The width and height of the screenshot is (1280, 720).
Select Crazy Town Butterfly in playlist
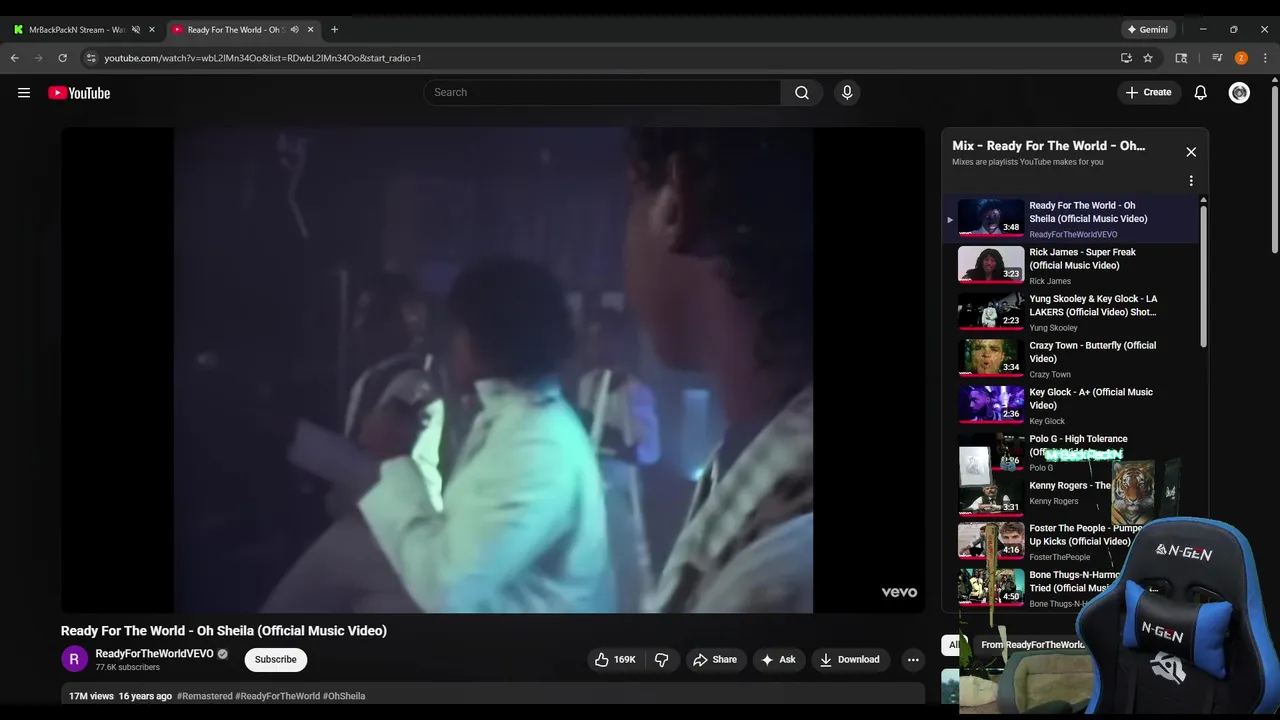[1070, 359]
